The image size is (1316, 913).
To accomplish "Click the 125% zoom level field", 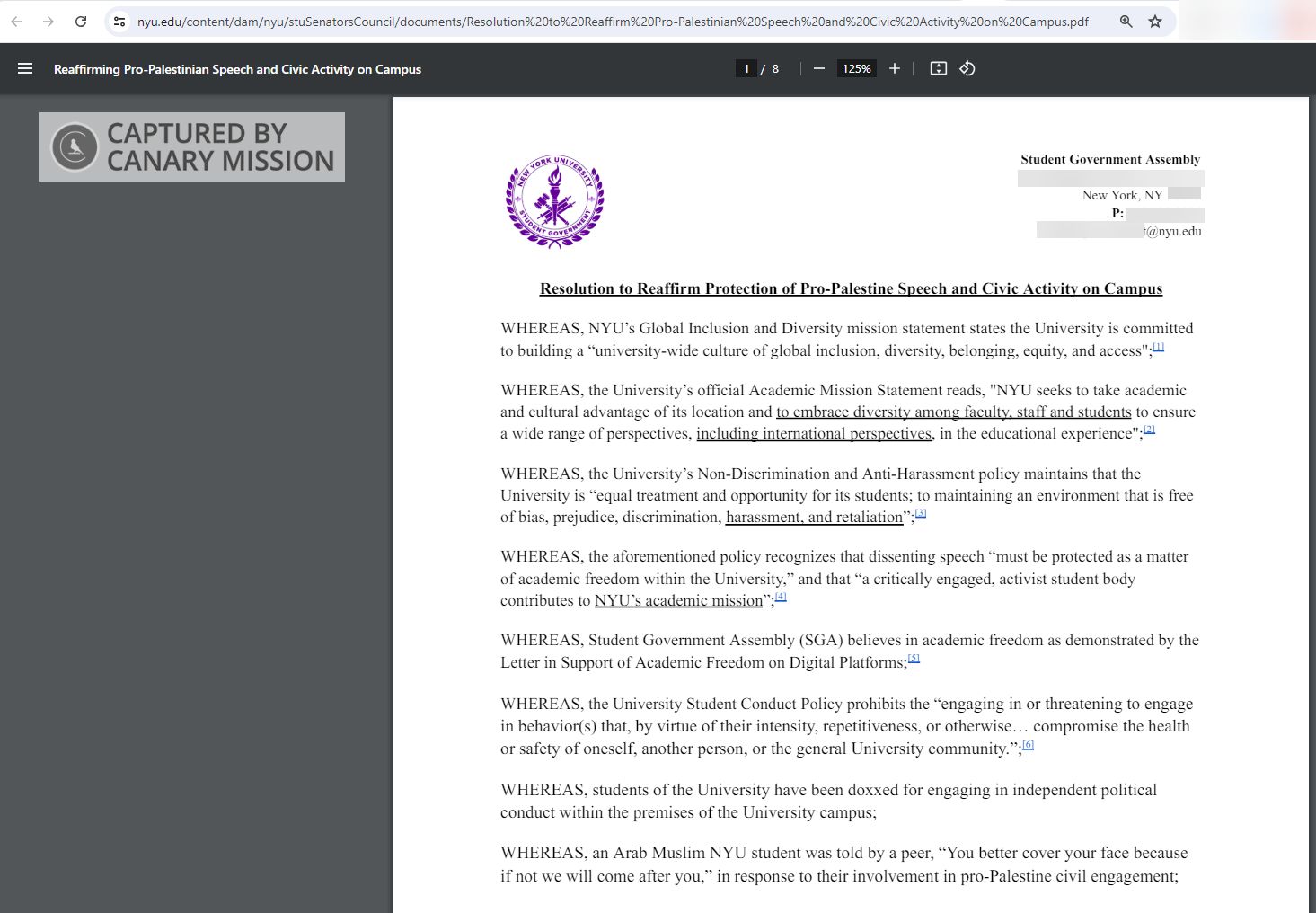I will [856, 69].
